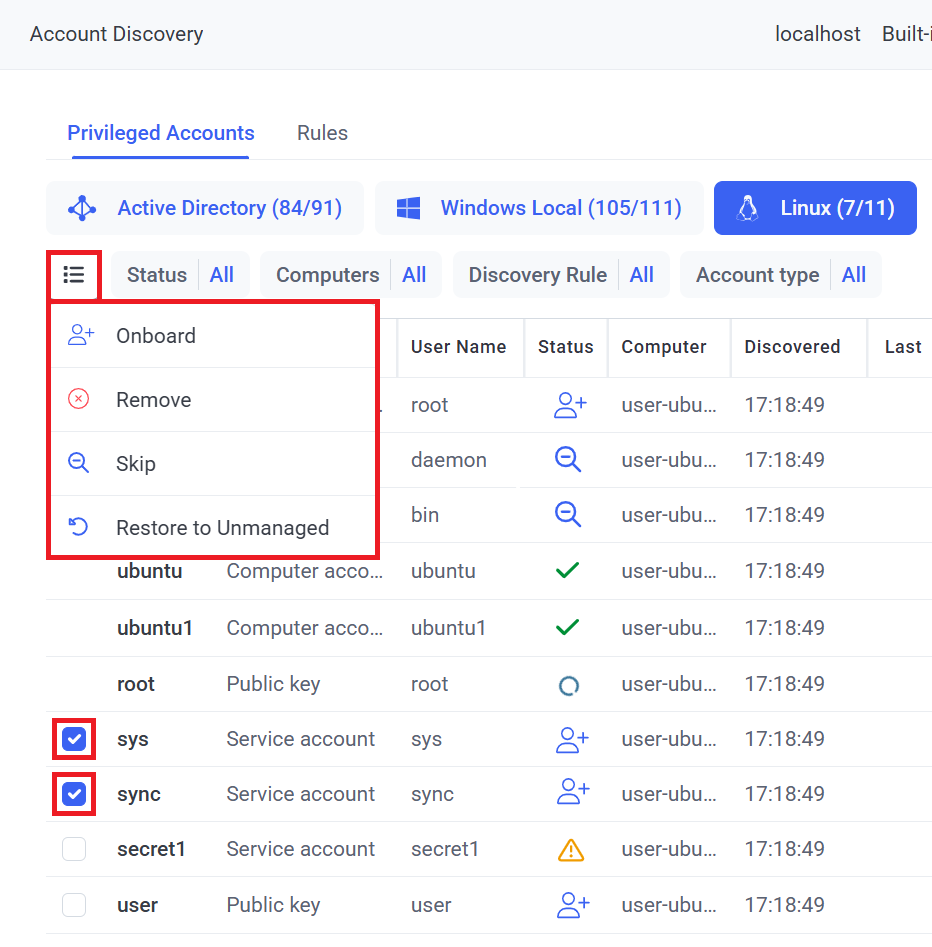
Task: Click the green checkmark status for ubuntu
Action: 568,571
